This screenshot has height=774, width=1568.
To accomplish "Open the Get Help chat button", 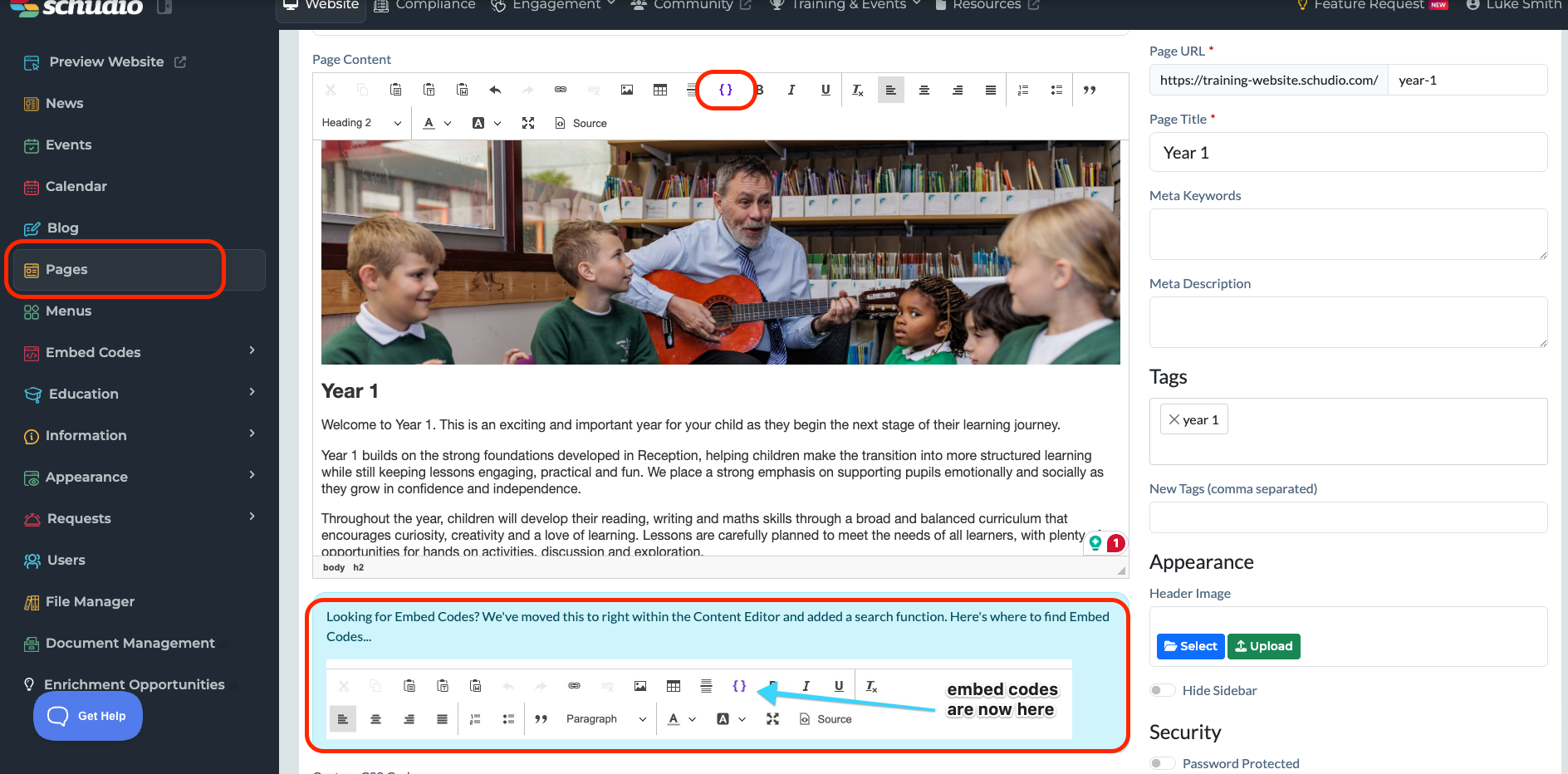I will click(x=88, y=716).
